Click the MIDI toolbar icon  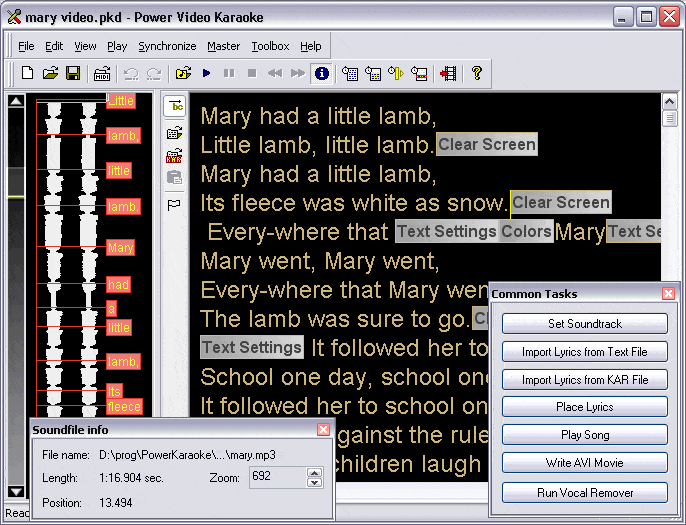[102, 73]
